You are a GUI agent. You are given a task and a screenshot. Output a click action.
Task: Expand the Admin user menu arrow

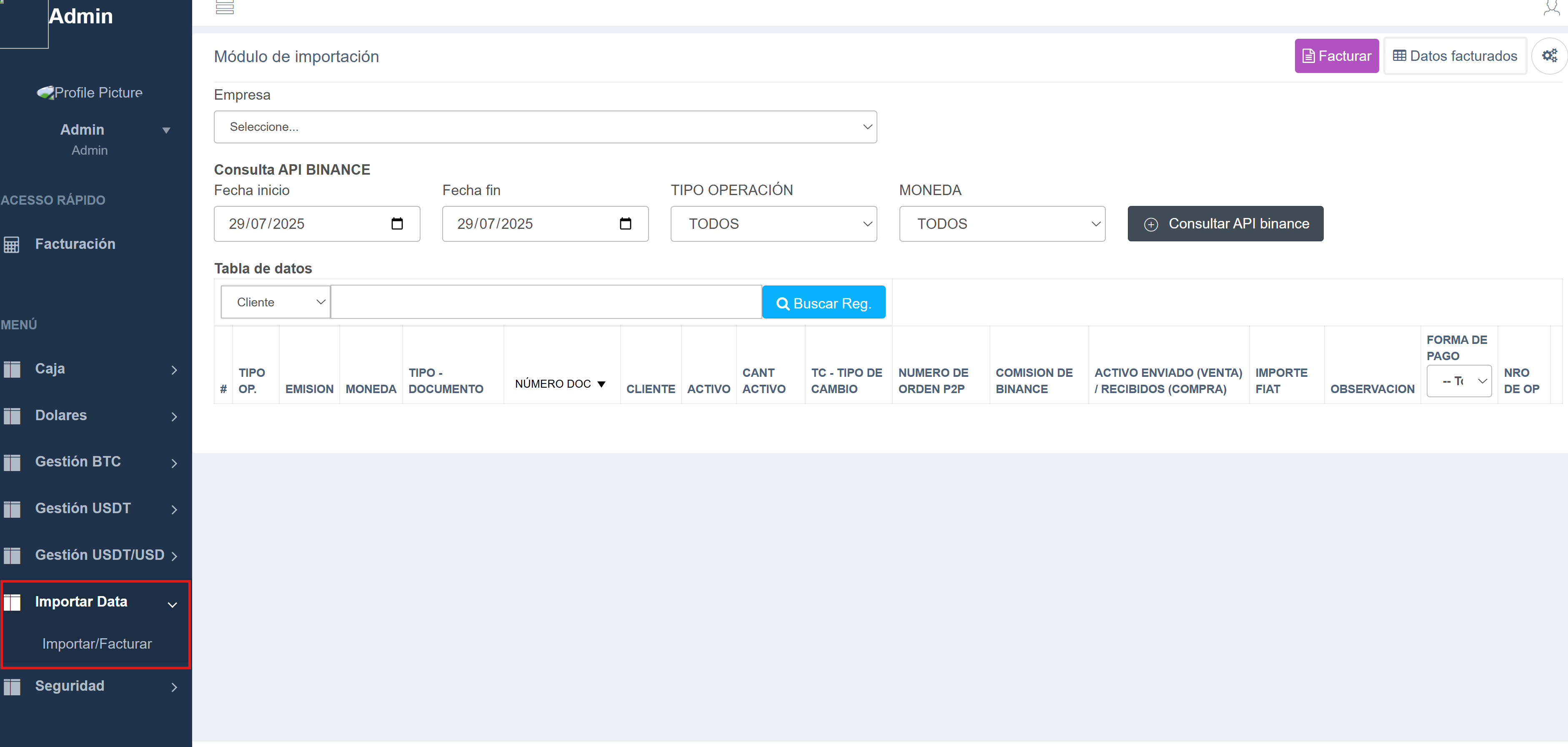(x=166, y=130)
